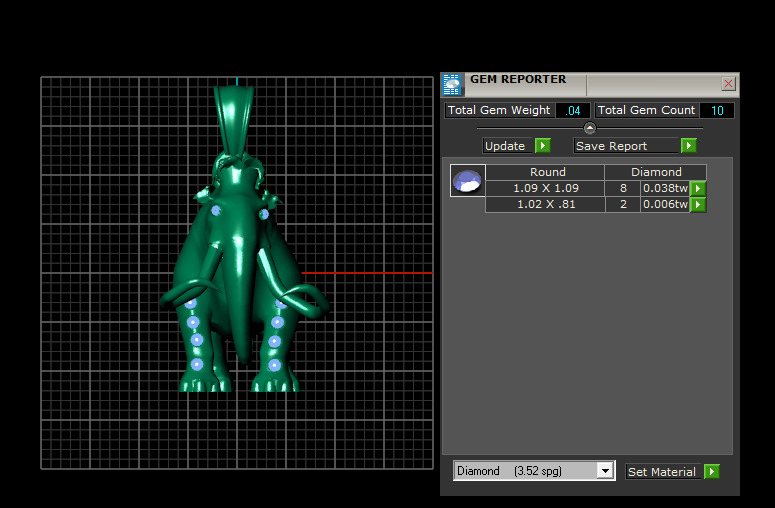Click green arrow in the 0.038tw row

click(x=698, y=188)
